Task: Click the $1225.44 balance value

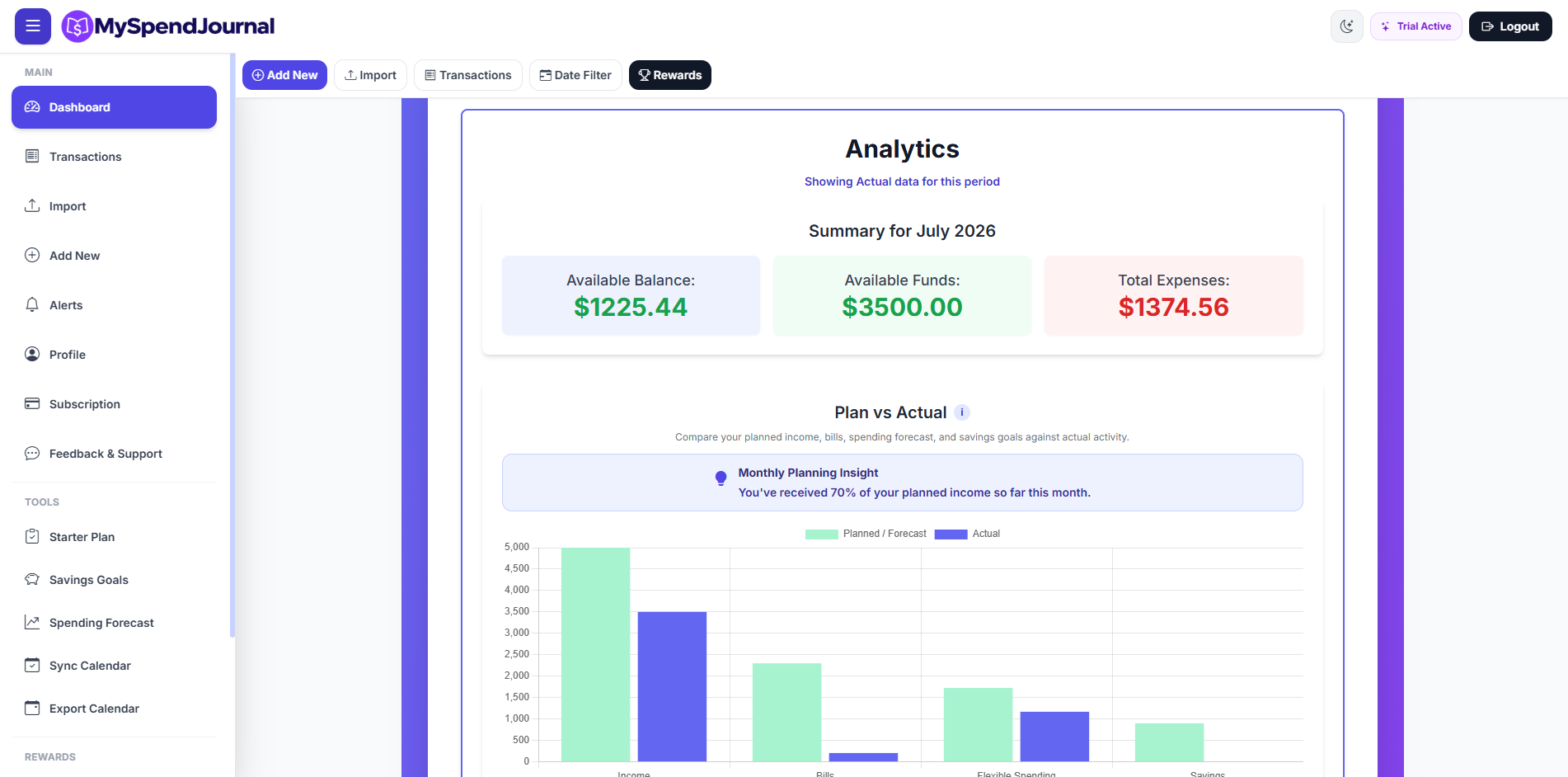Action: [x=631, y=308]
